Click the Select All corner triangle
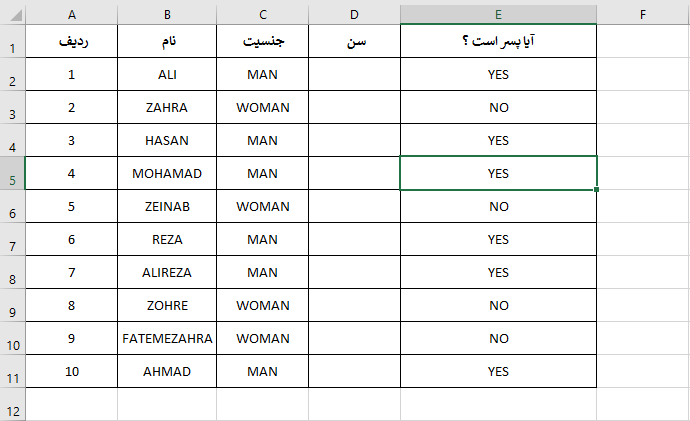The height and width of the screenshot is (421, 690). [12, 14]
